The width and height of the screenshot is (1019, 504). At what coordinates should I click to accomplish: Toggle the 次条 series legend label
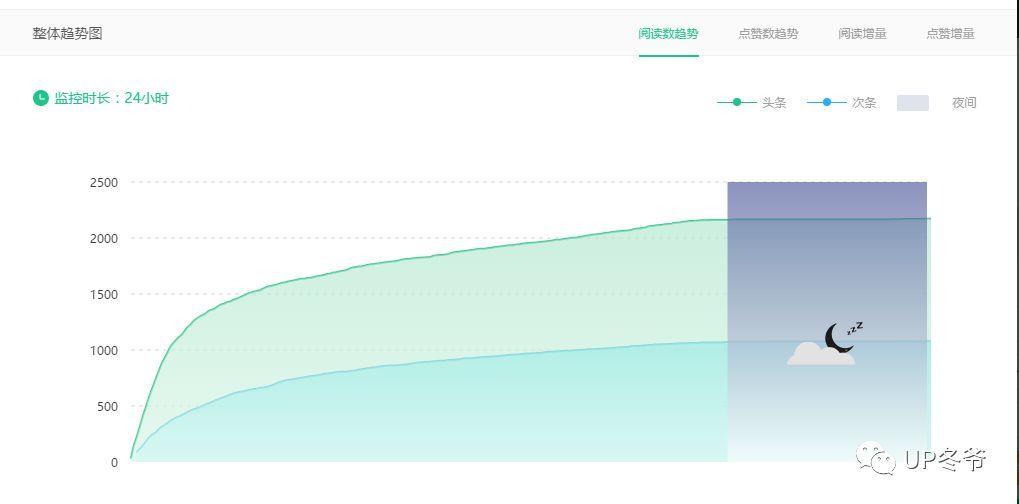point(864,103)
